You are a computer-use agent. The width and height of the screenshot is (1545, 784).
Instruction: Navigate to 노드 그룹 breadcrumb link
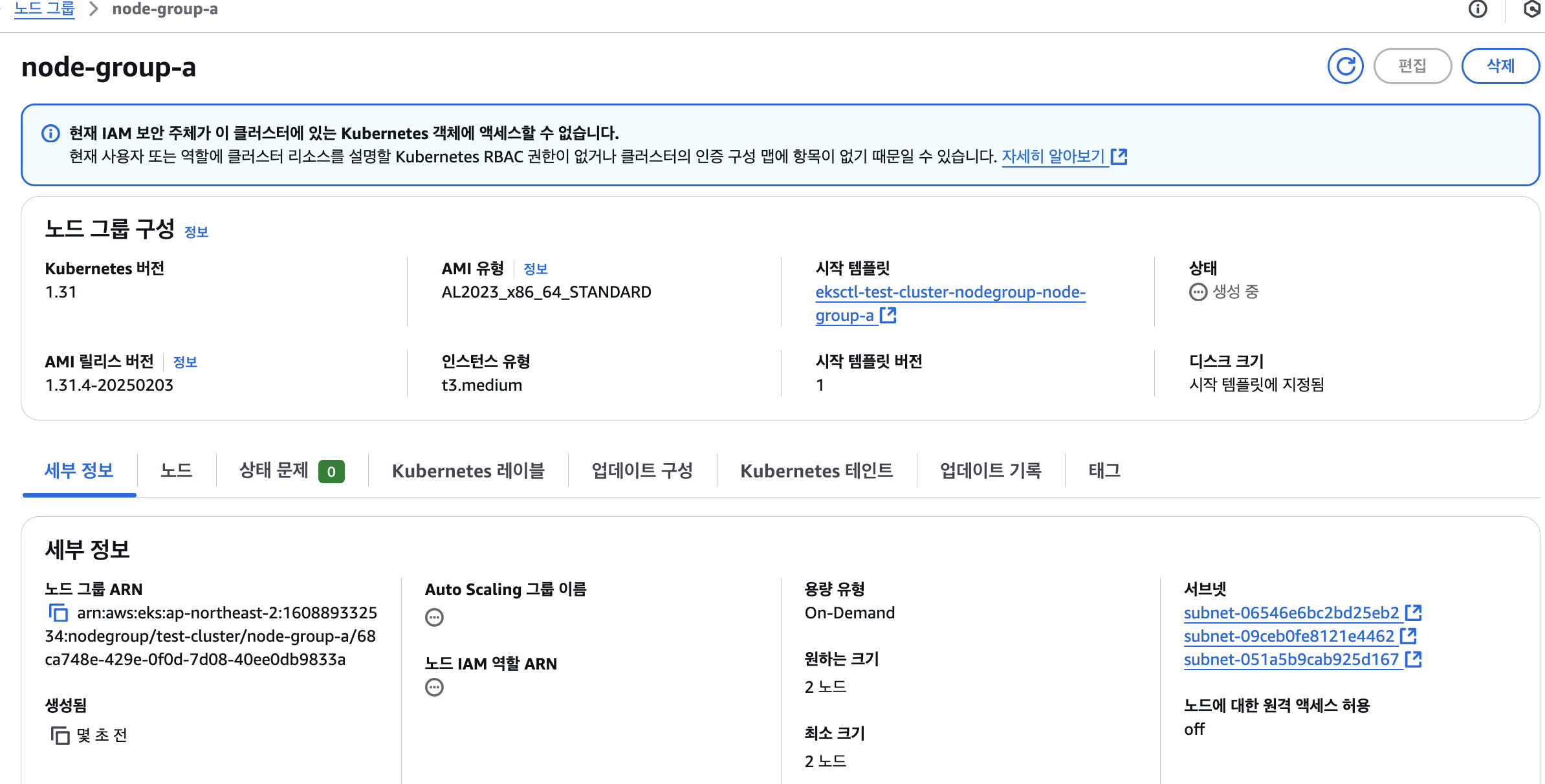pos(44,9)
